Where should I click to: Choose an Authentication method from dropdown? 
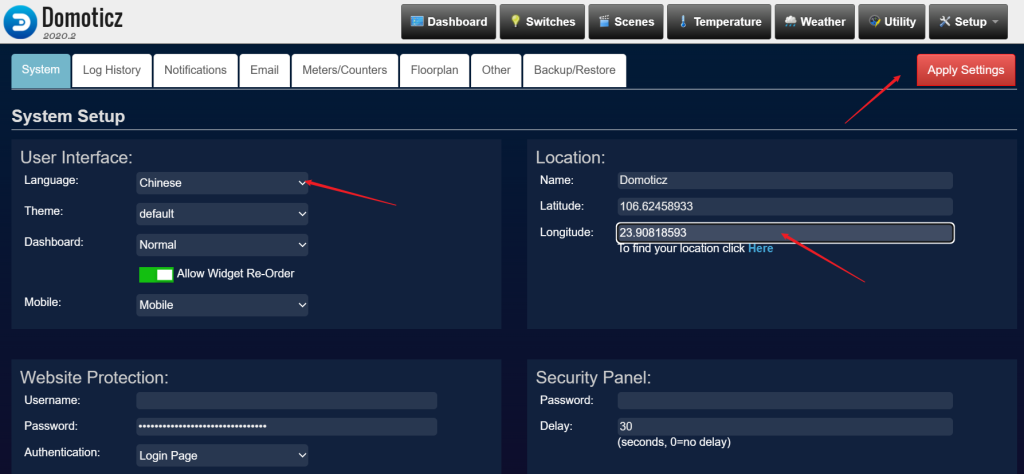(x=222, y=456)
